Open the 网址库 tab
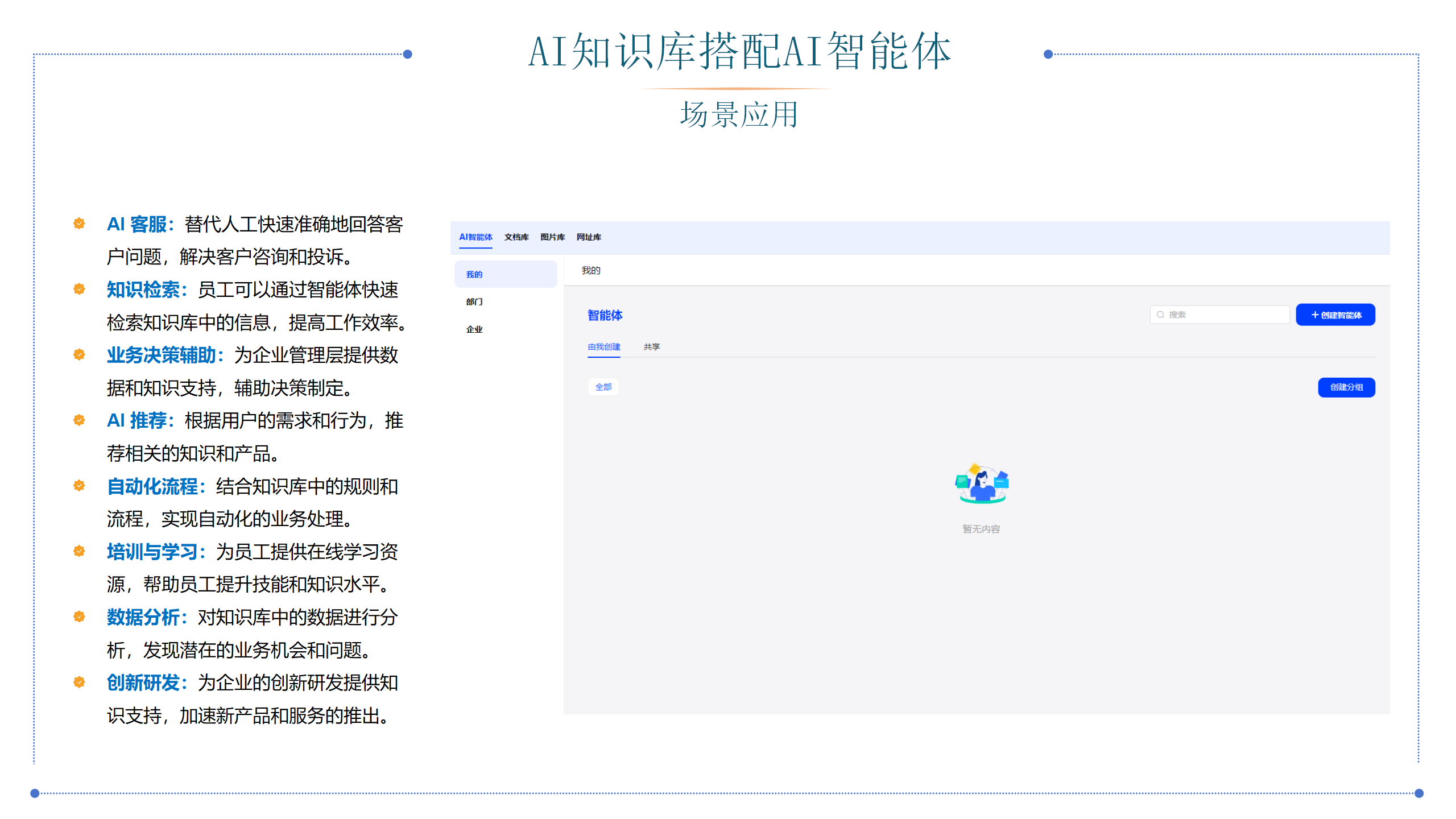1456x819 pixels. pos(589,237)
